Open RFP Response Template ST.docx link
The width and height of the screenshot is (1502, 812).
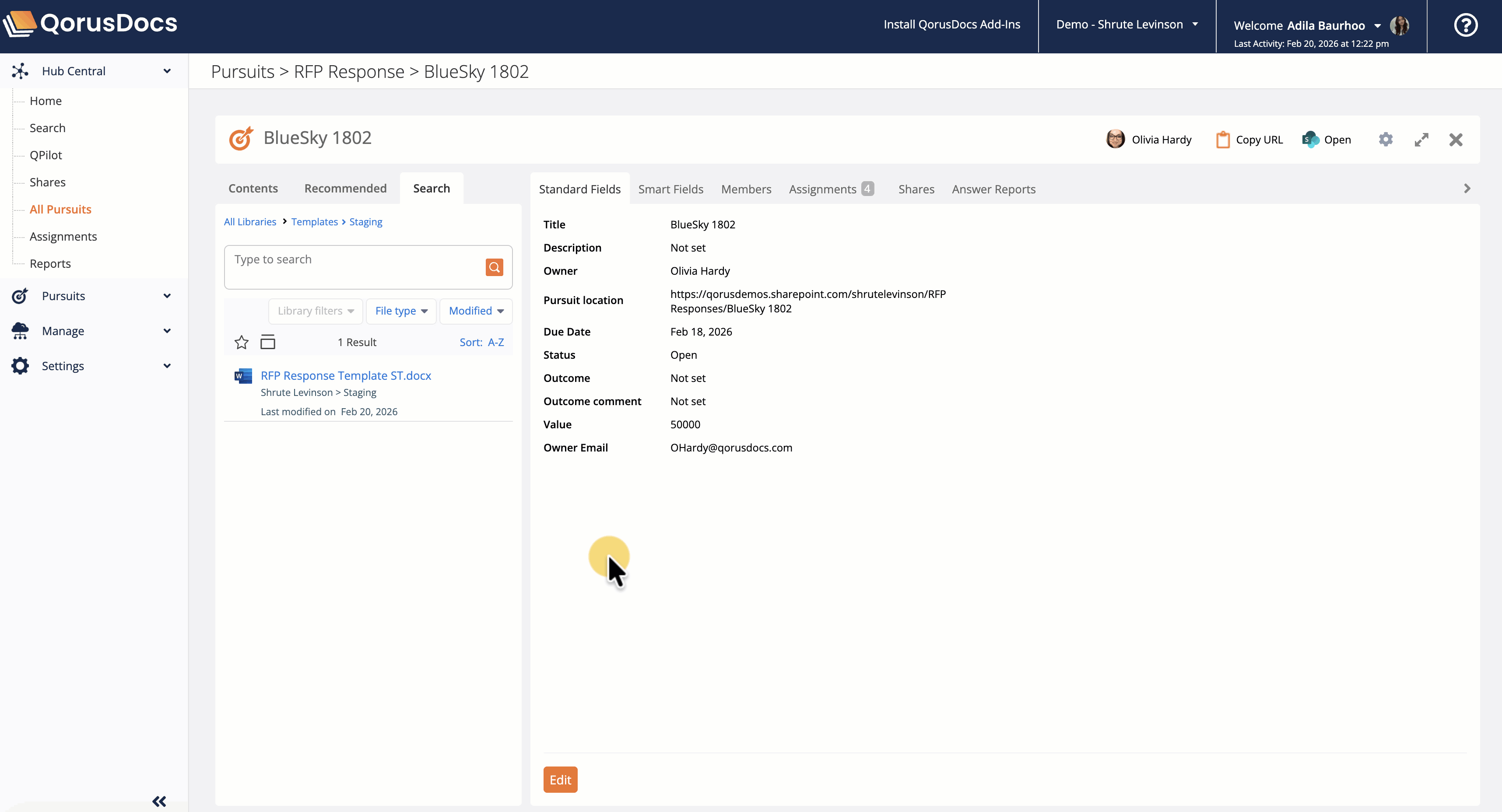pyautogui.click(x=346, y=375)
